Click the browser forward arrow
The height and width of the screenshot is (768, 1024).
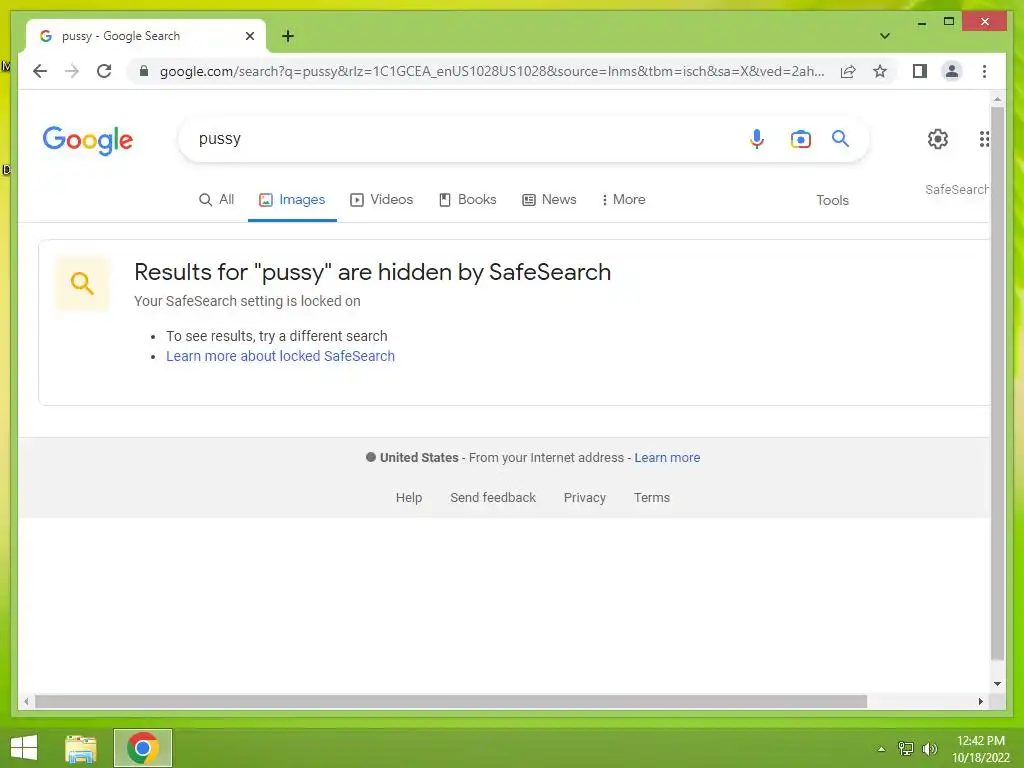pos(72,71)
